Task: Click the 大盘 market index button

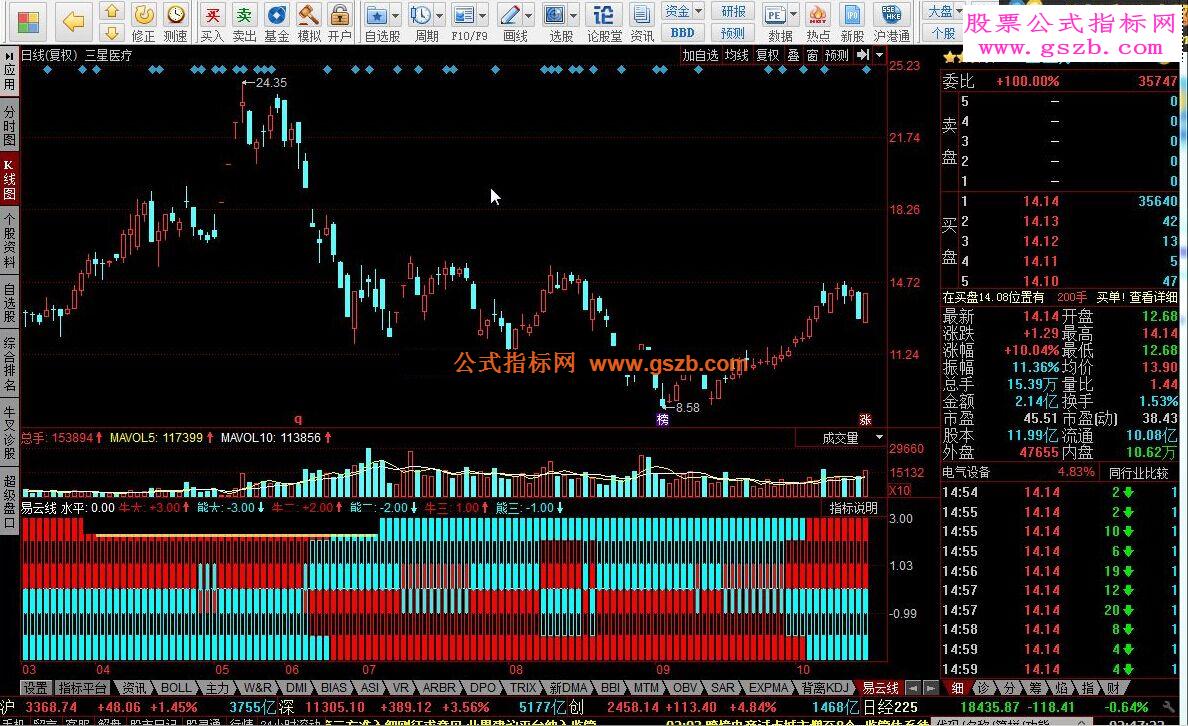Action: [943, 11]
